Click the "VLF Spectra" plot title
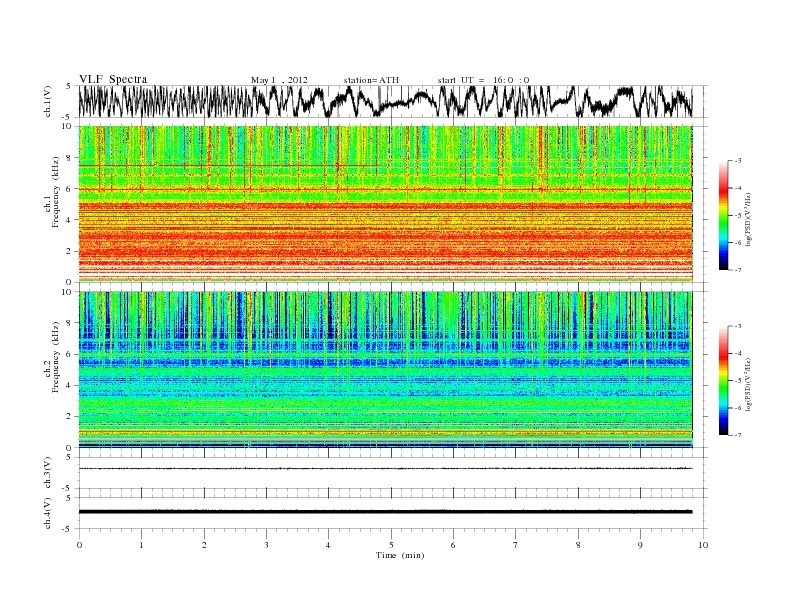The image size is (792, 612). 113,79
